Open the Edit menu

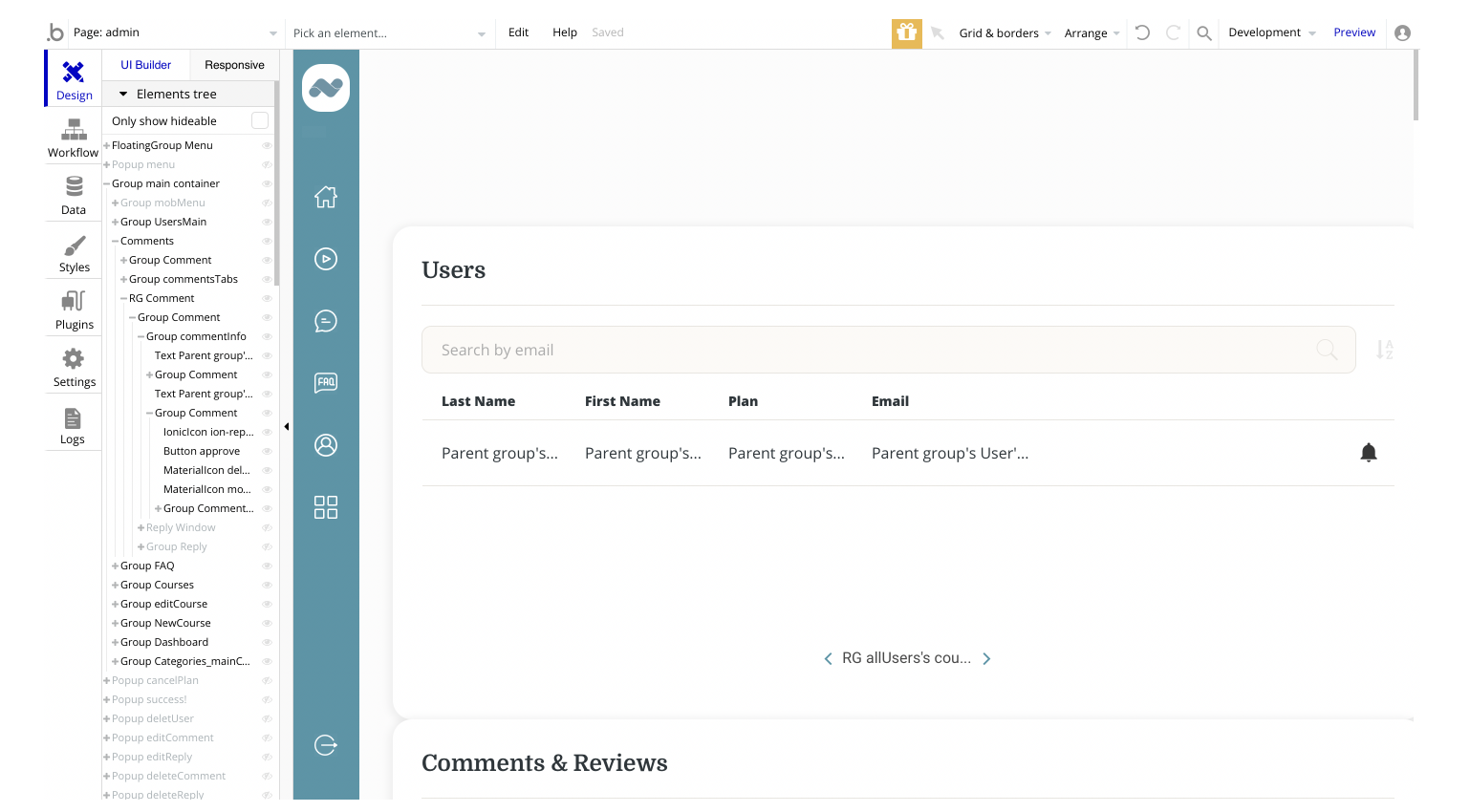pos(518,32)
